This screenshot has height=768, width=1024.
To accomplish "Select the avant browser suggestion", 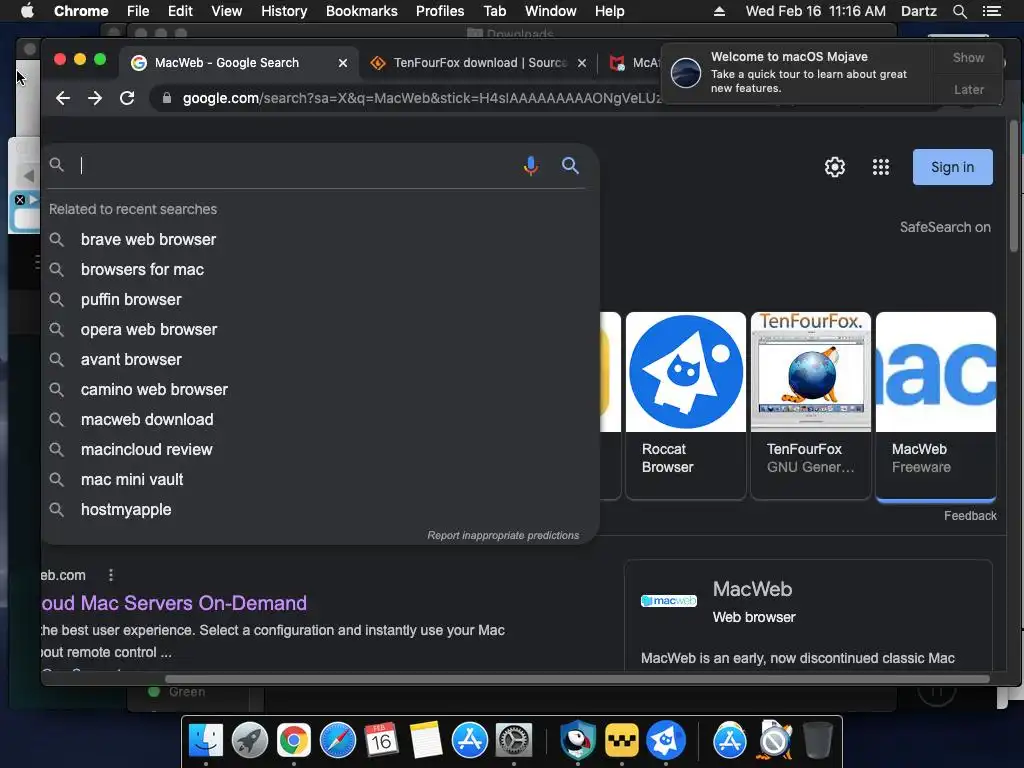I will (x=320, y=360).
